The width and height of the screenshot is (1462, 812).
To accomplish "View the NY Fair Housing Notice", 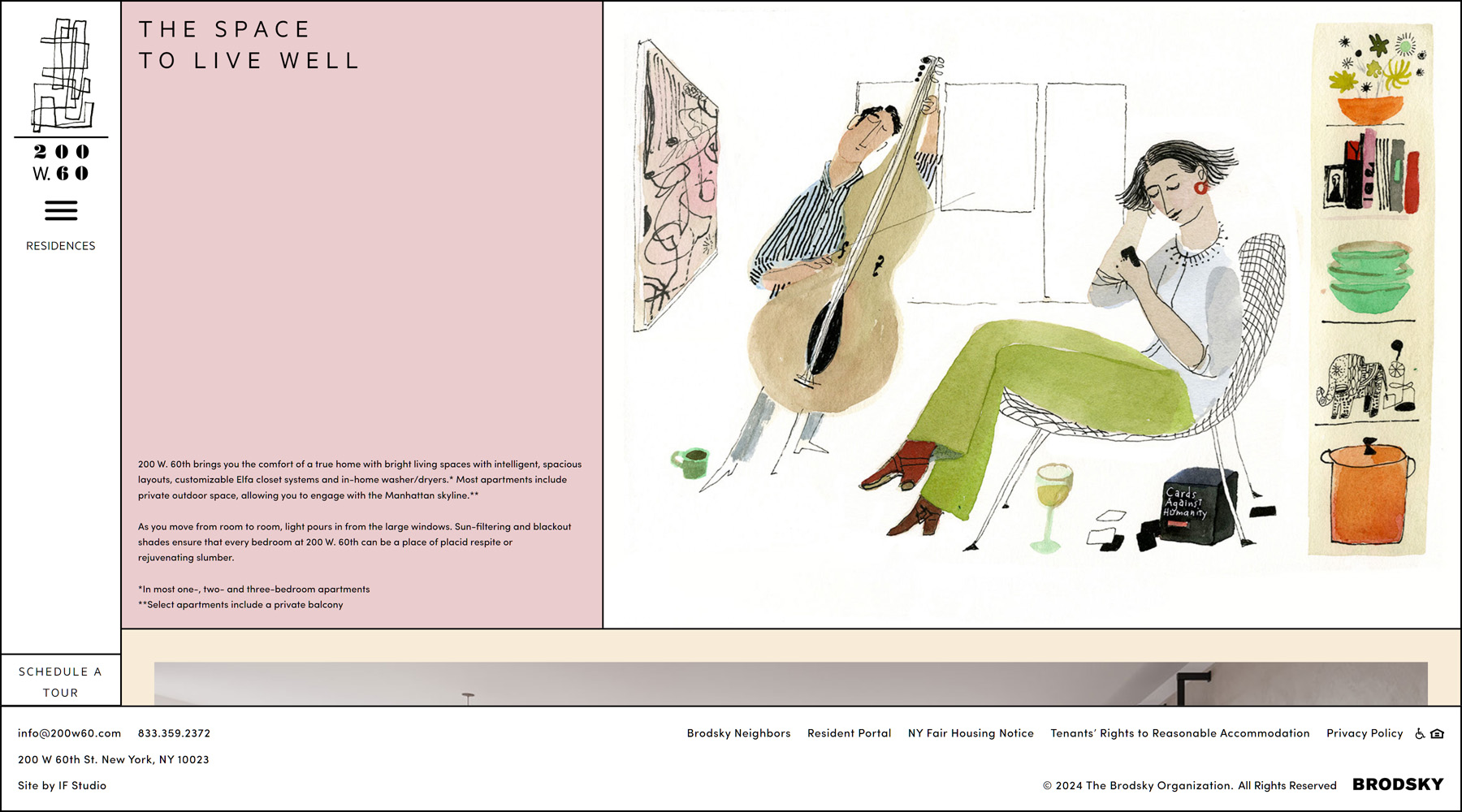I will pos(971,733).
